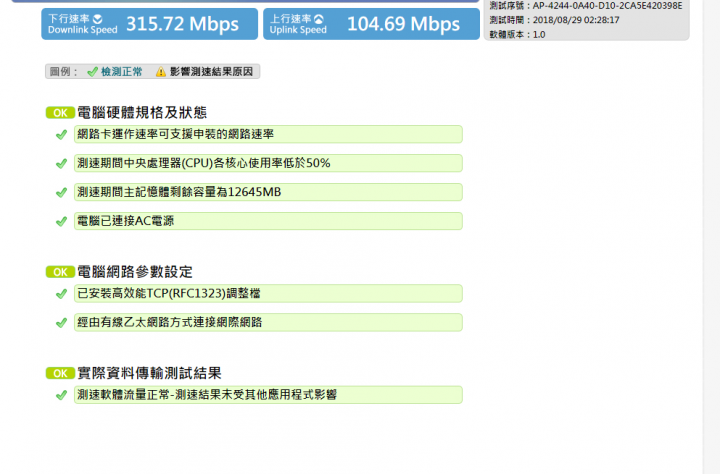Select the 104.69 Mbps uplink speed value
720x474 pixels.
point(403,24)
